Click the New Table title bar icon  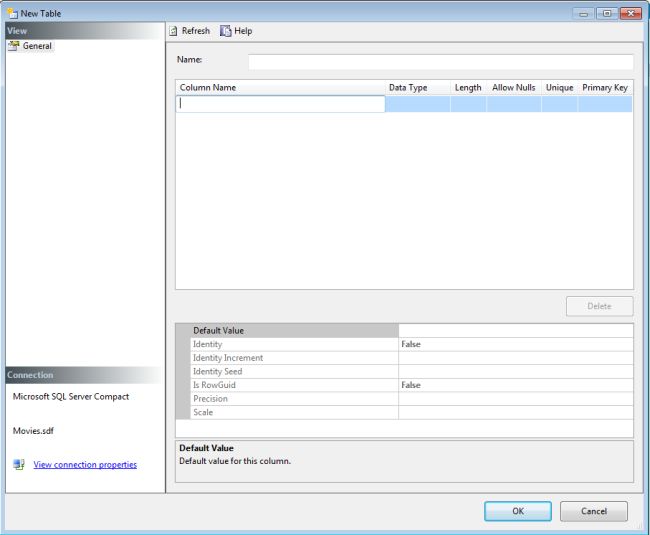coord(12,13)
